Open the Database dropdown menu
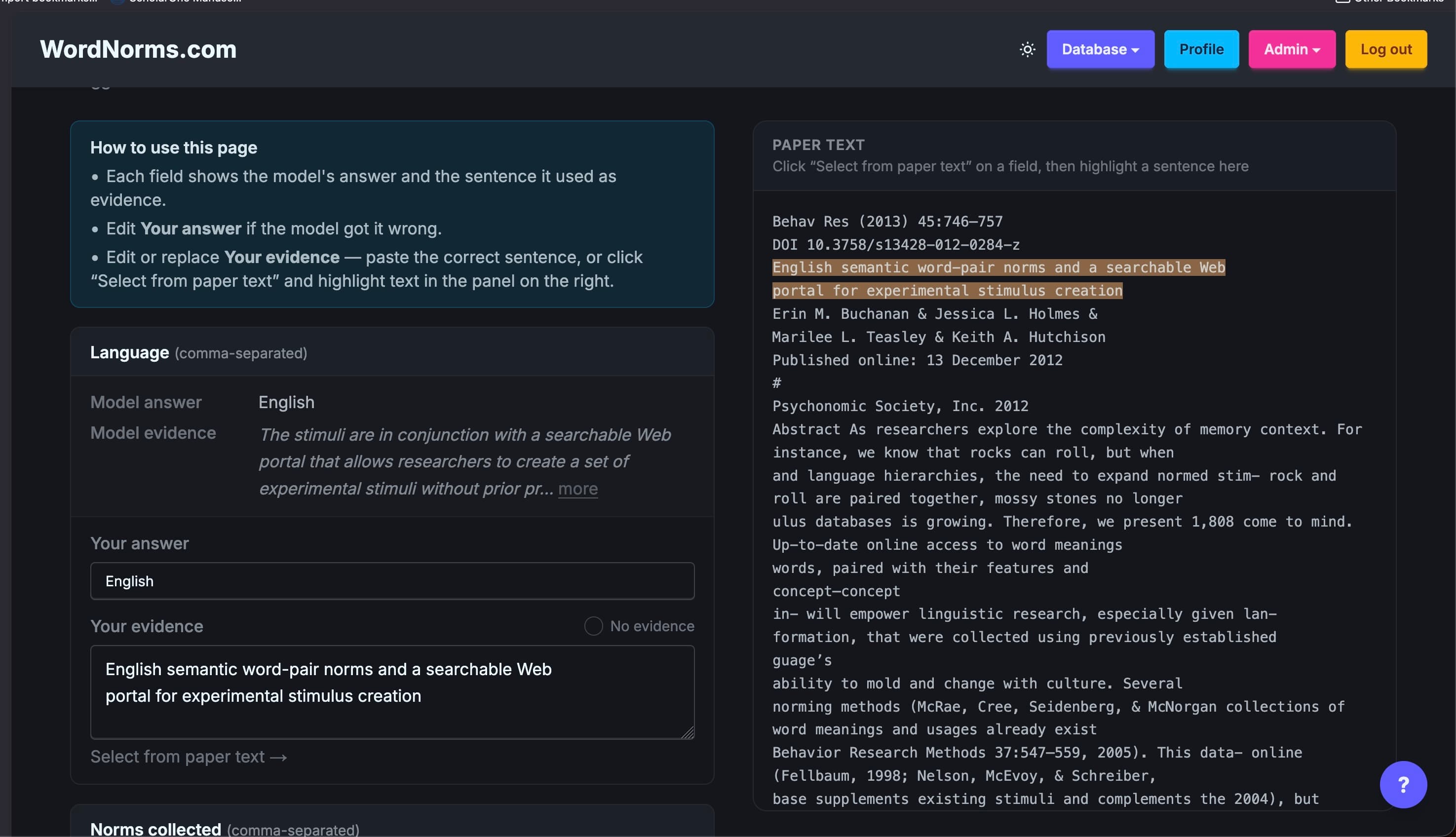The width and height of the screenshot is (1456, 837). click(x=1100, y=49)
